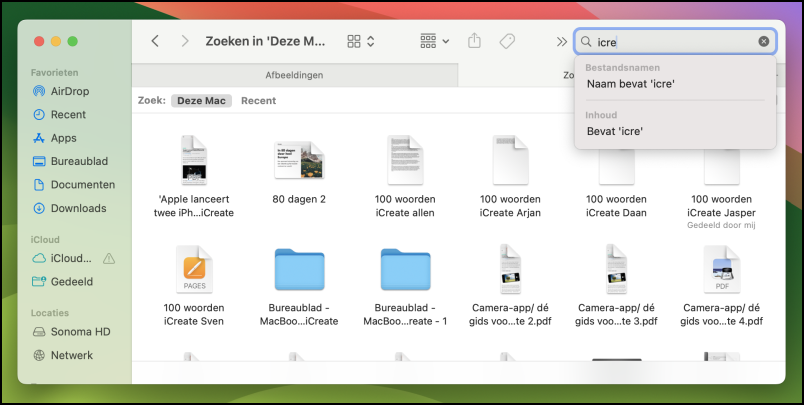Open the icon view grid switcher
804x405 pixels.
pyautogui.click(x=361, y=42)
